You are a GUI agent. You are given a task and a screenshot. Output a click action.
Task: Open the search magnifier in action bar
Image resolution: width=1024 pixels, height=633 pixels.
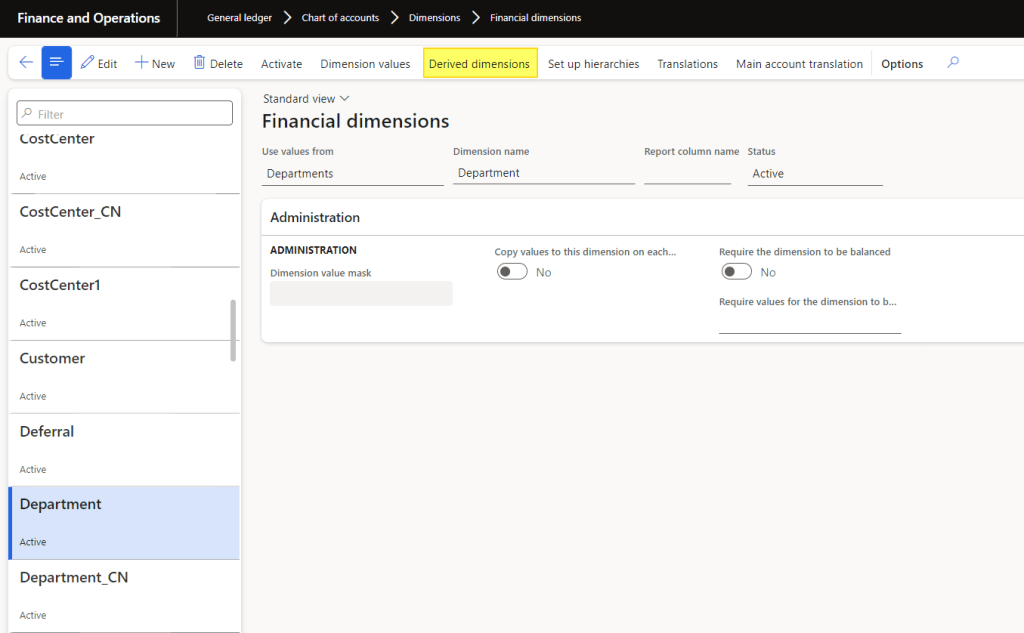click(x=953, y=63)
